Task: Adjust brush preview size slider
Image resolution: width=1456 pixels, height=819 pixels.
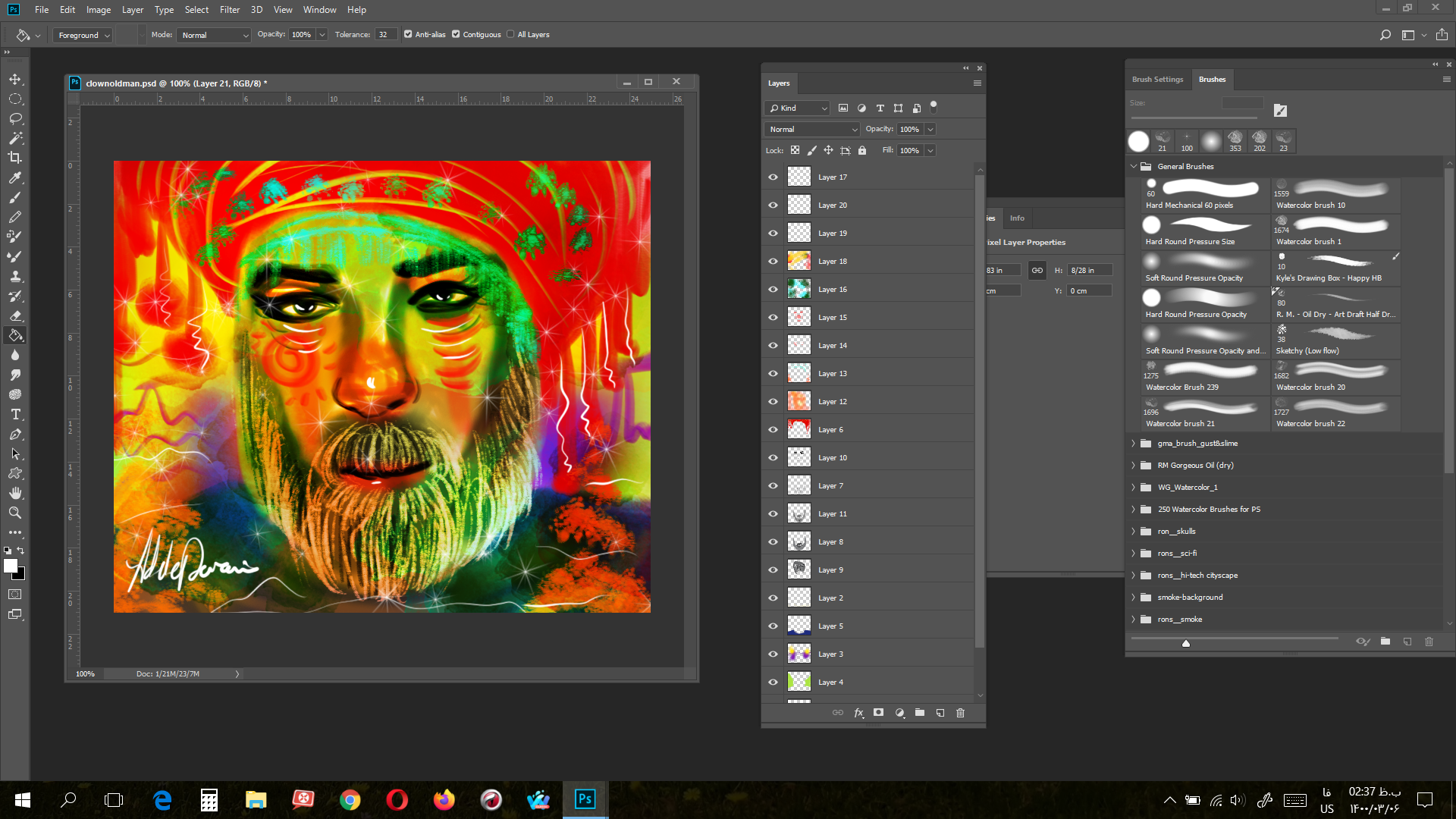Action: 1186,643
